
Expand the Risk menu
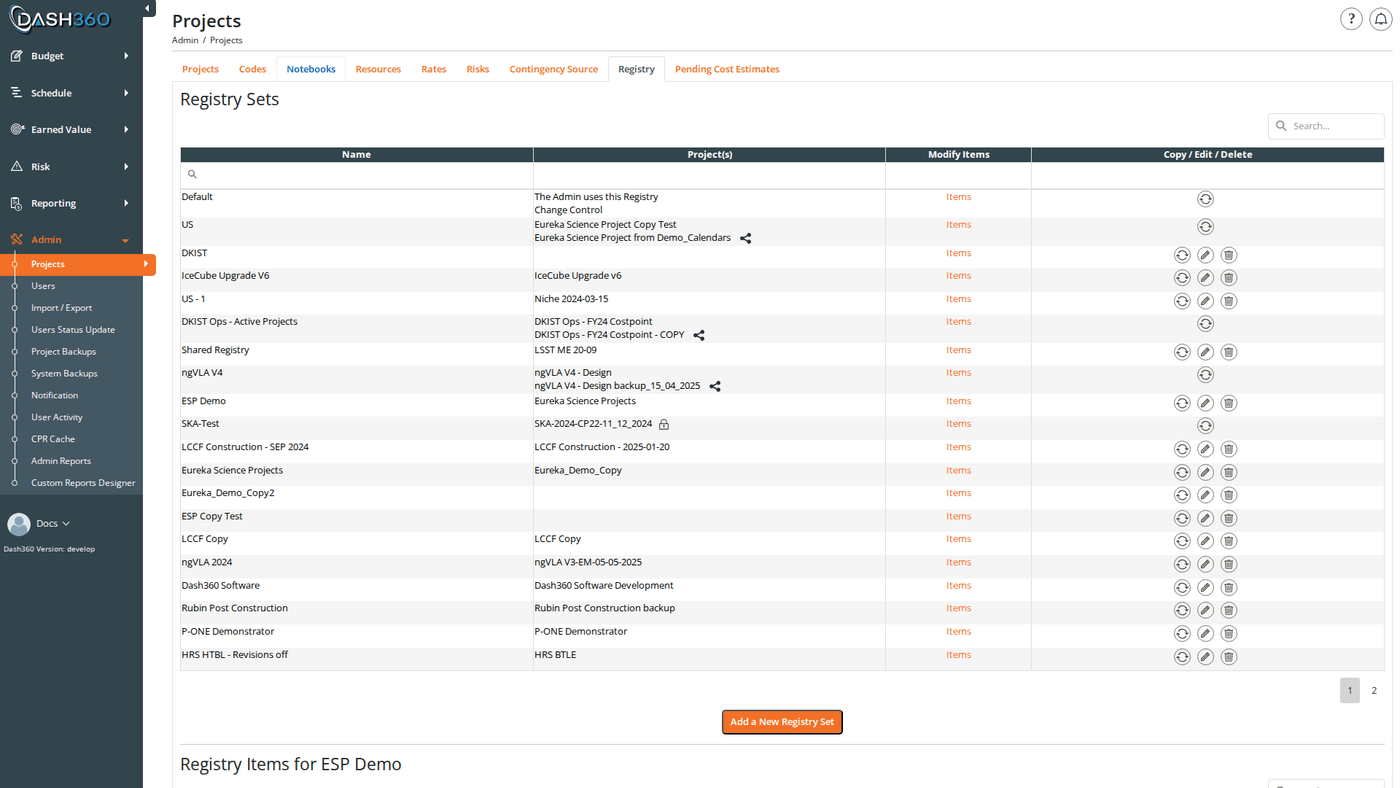[71, 167]
